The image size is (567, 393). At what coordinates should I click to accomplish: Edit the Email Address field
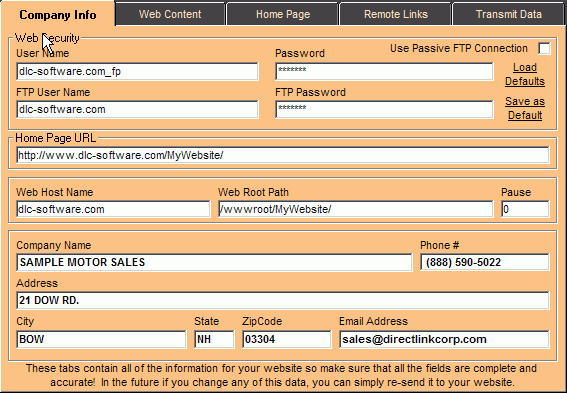click(x=444, y=339)
